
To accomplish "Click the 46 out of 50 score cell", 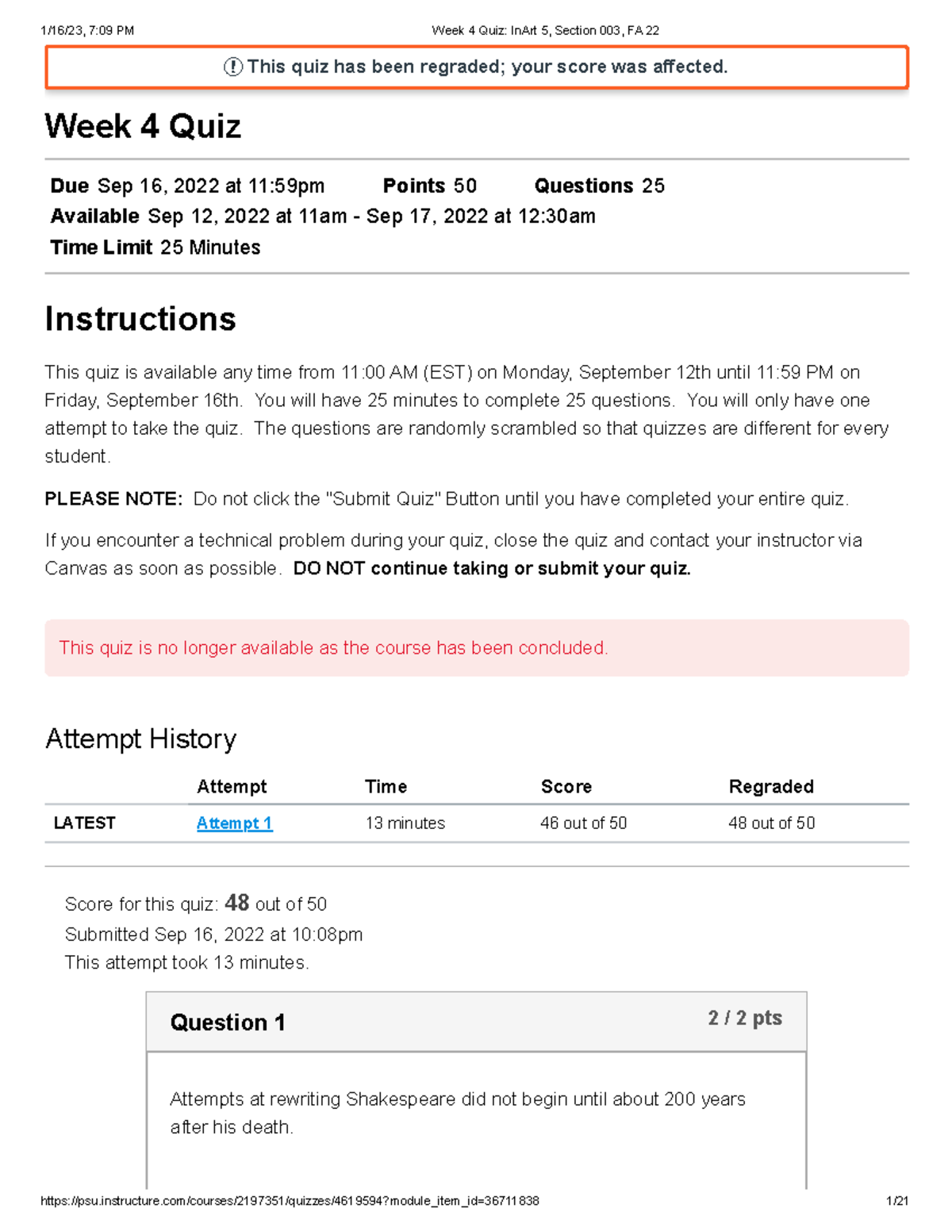I will tap(583, 823).
